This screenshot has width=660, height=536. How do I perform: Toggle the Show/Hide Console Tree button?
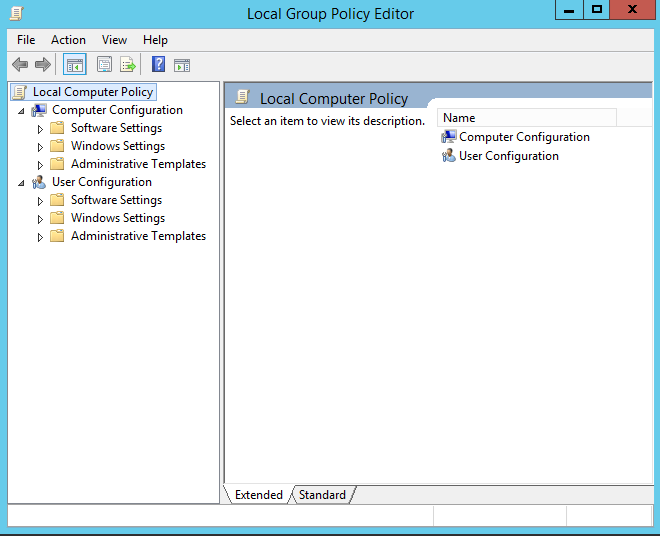[74, 65]
